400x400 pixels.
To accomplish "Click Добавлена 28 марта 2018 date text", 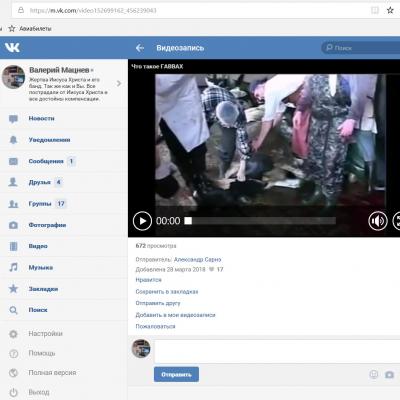I will tap(170, 269).
